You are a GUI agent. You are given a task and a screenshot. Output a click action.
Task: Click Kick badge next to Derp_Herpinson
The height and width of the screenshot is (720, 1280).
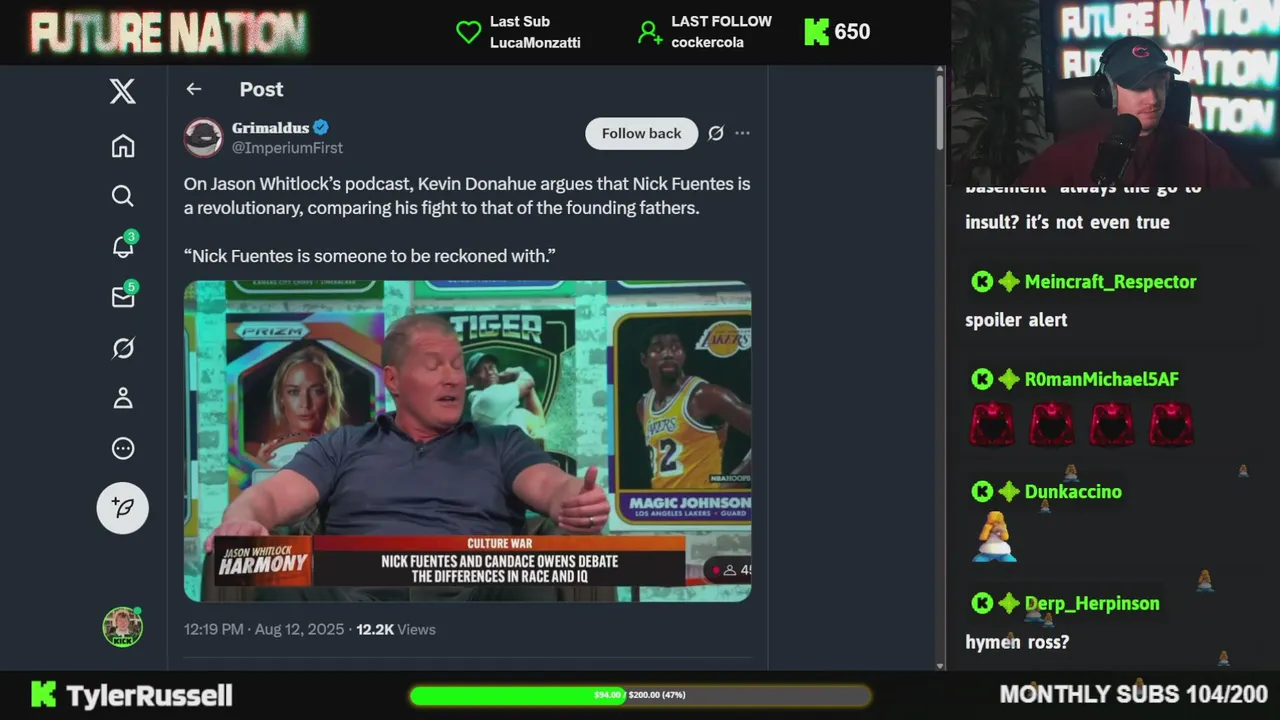(982, 604)
